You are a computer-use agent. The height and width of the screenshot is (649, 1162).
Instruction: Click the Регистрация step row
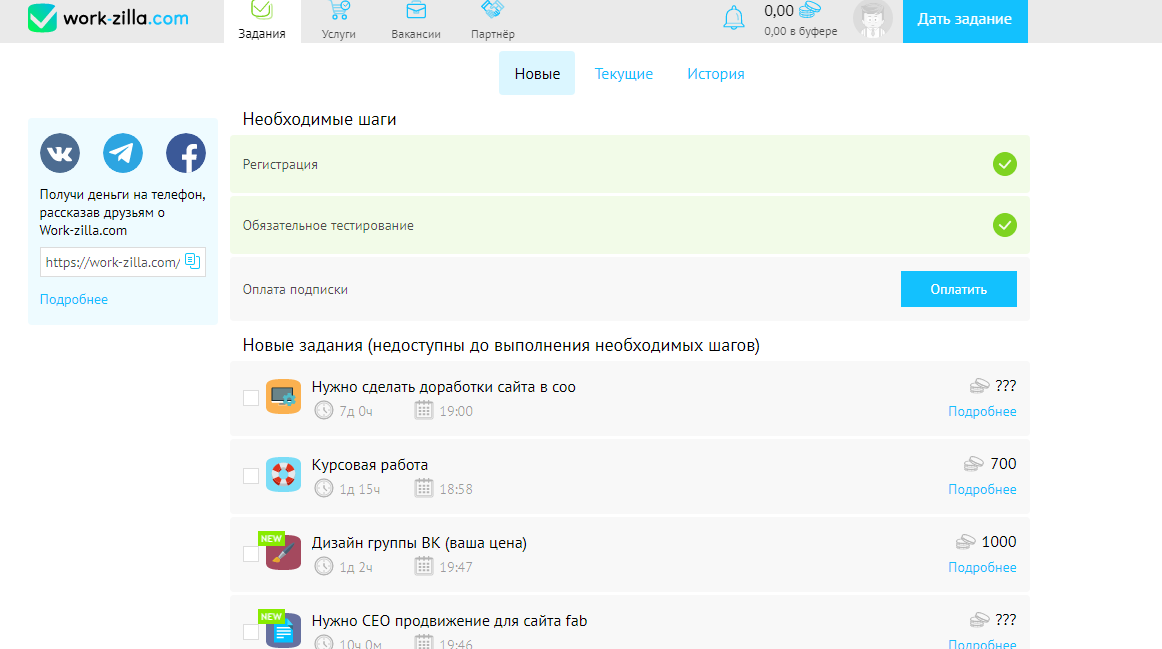click(x=630, y=164)
